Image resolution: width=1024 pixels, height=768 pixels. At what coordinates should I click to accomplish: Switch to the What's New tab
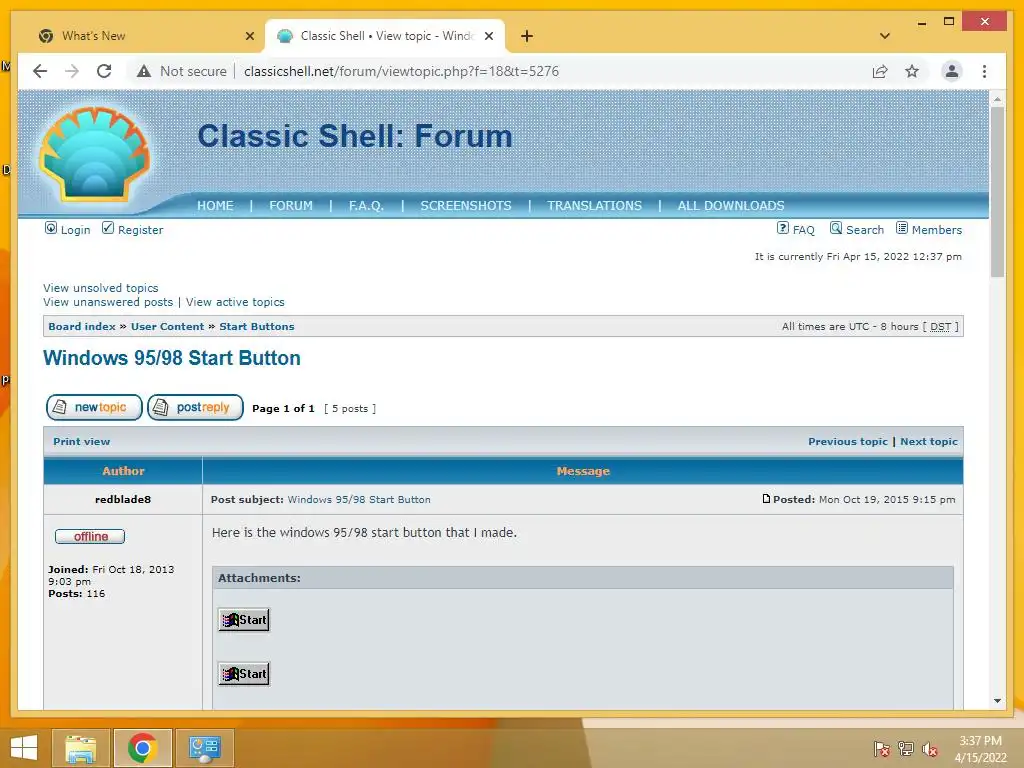coord(144,36)
